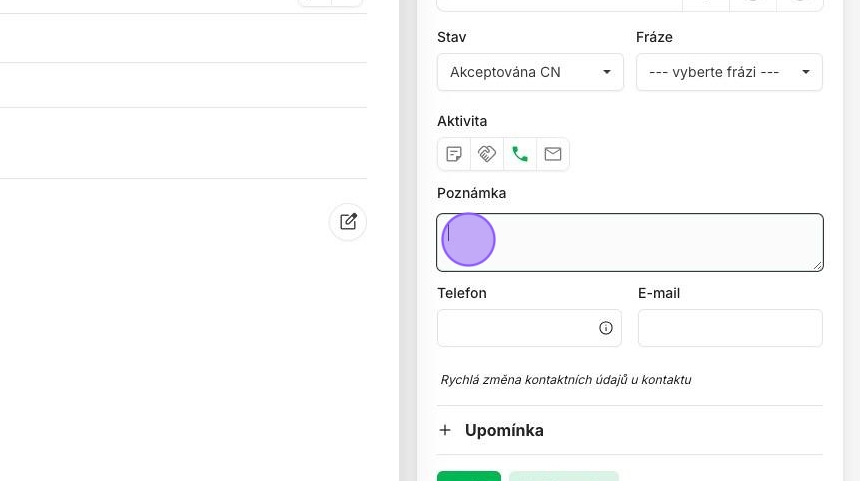This screenshot has width=860, height=481.
Task: Grab the Poznámka textarea resize handle
Action: coord(818,266)
